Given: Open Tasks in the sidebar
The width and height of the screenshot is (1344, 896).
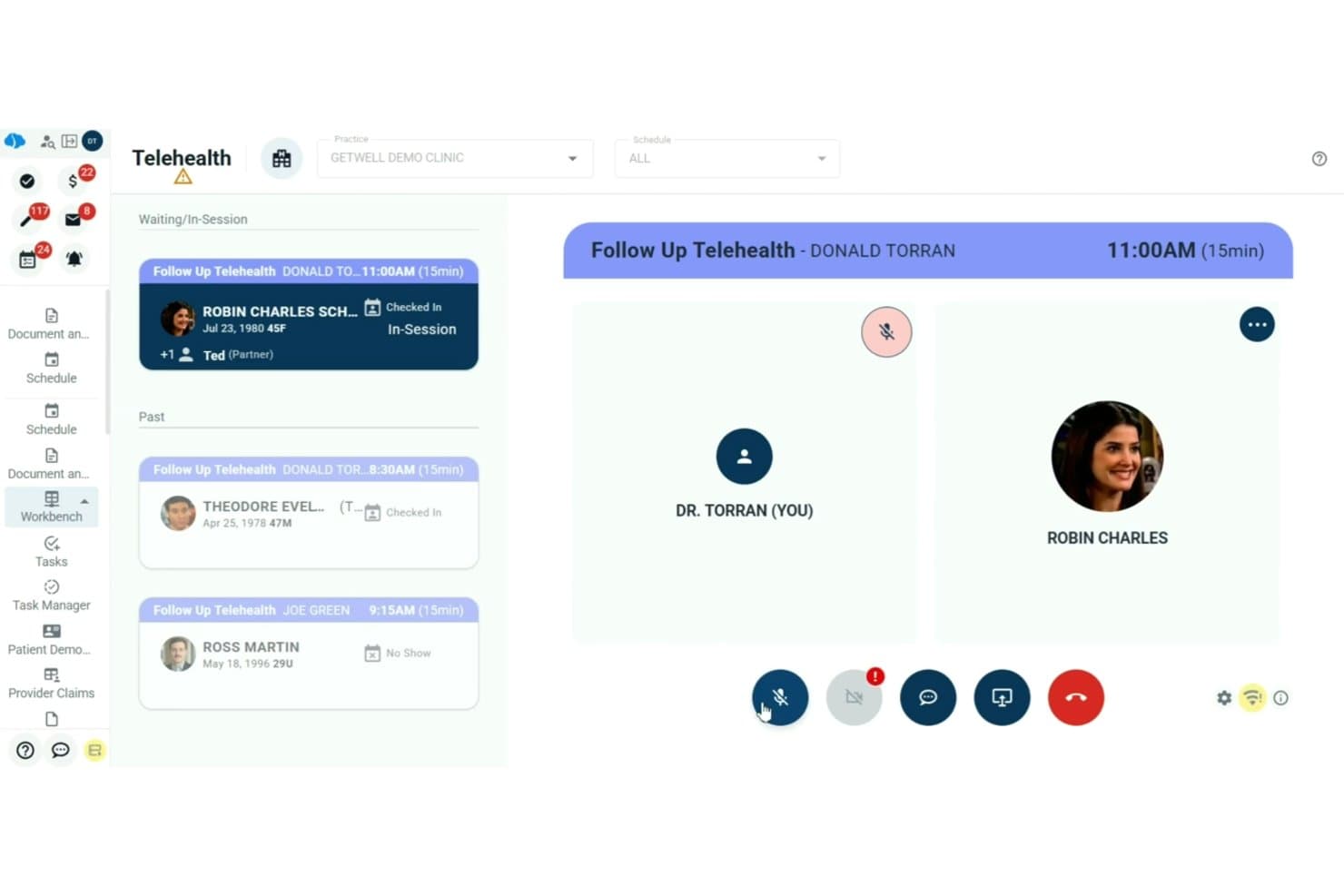Looking at the screenshot, I should pyautogui.click(x=52, y=552).
